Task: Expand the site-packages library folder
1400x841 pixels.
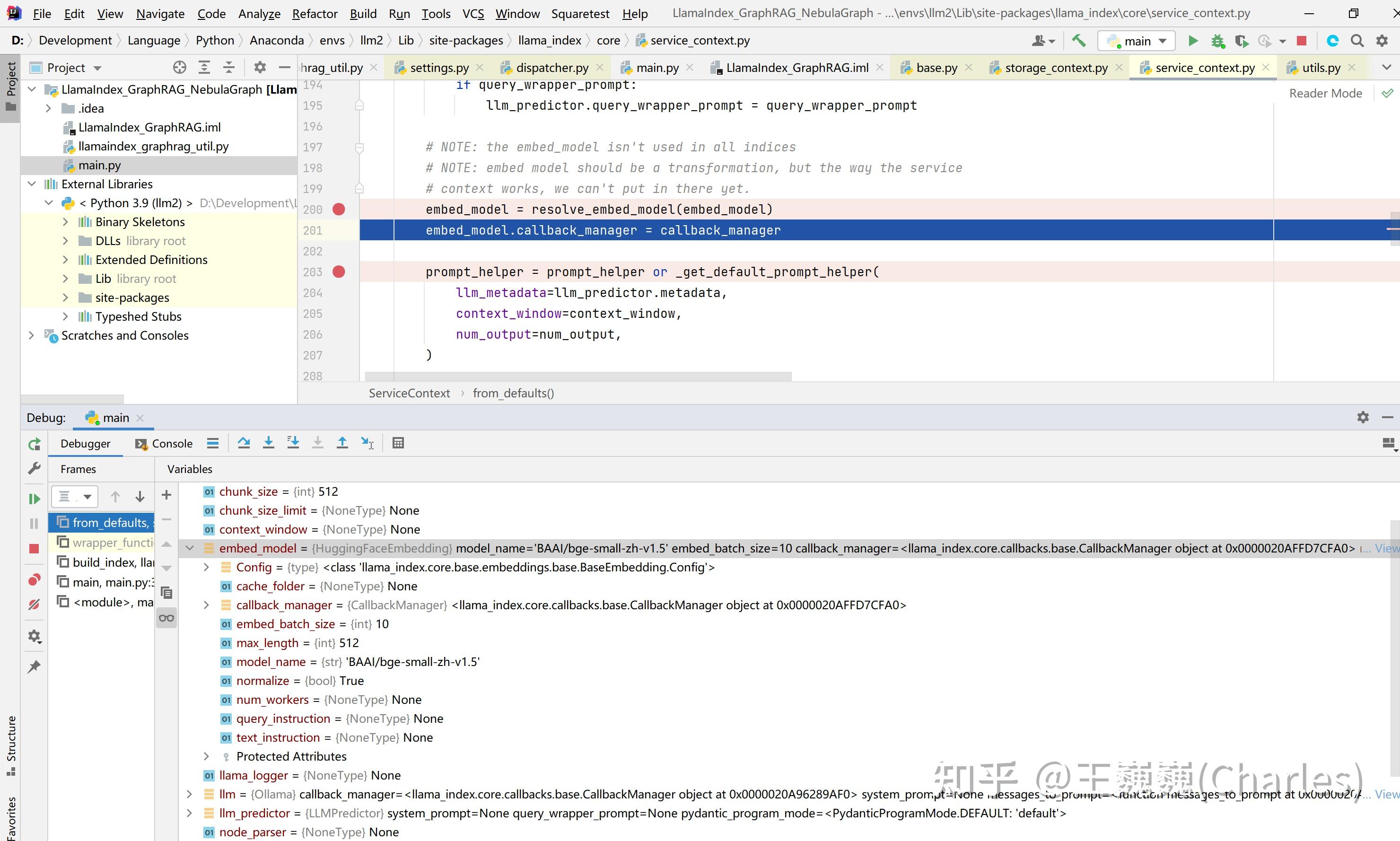Action: coord(65,298)
